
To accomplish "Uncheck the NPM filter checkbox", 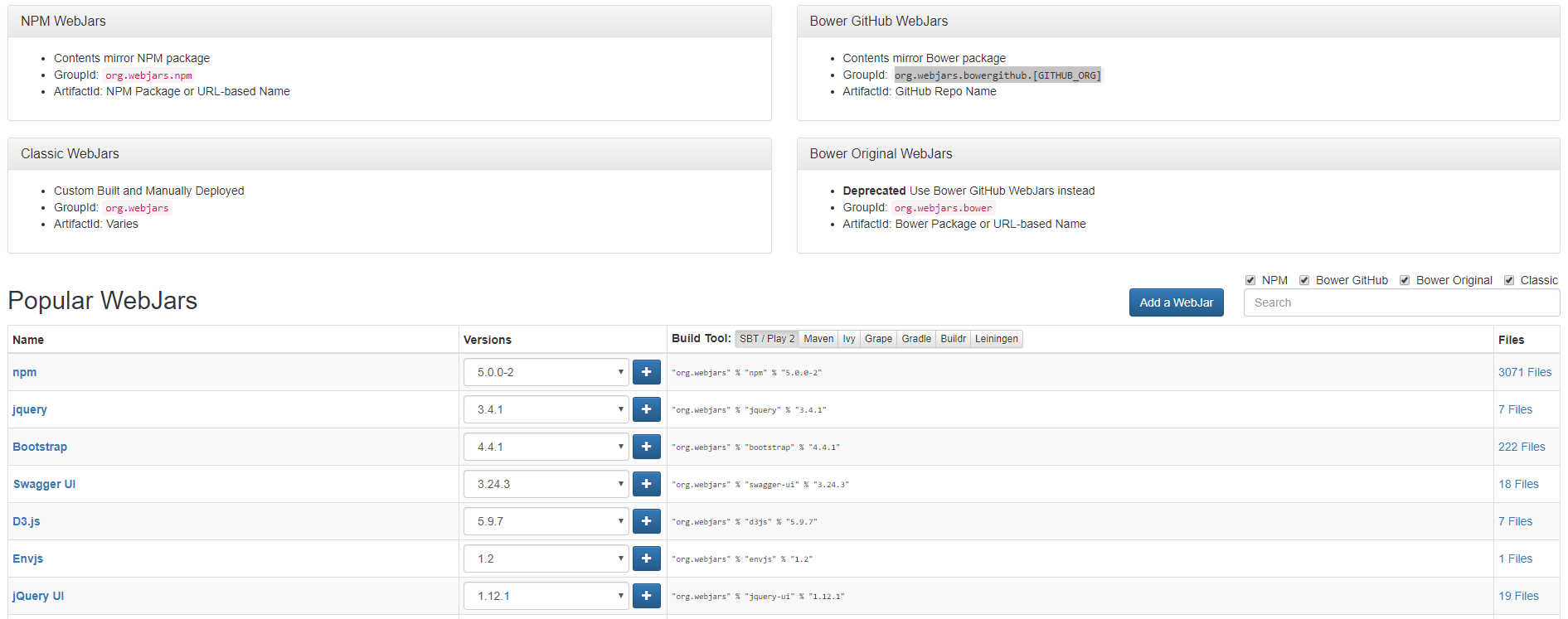I will (1250, 280).
